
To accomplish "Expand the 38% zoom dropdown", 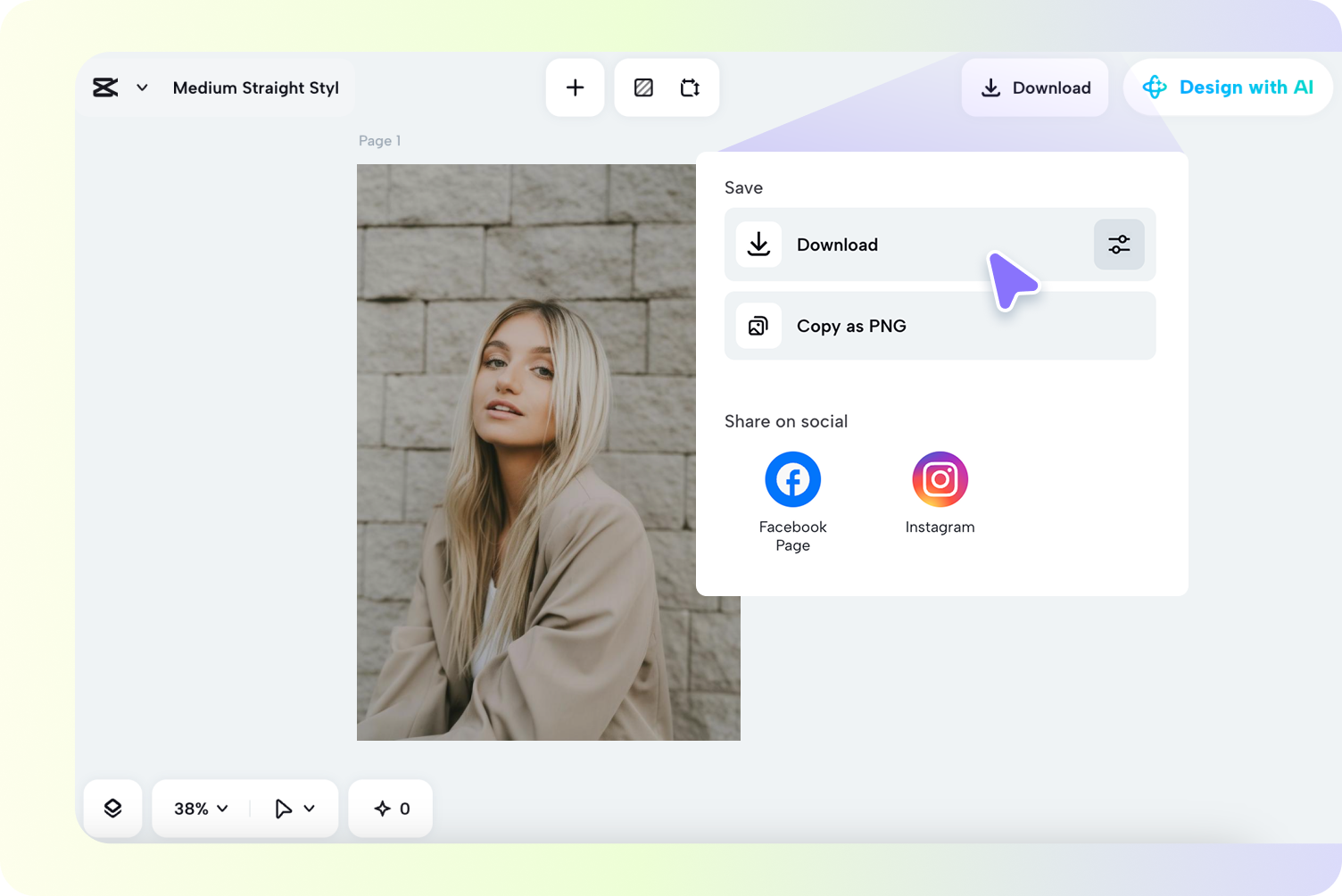I will pyautogui.click(x=201, y=809).
